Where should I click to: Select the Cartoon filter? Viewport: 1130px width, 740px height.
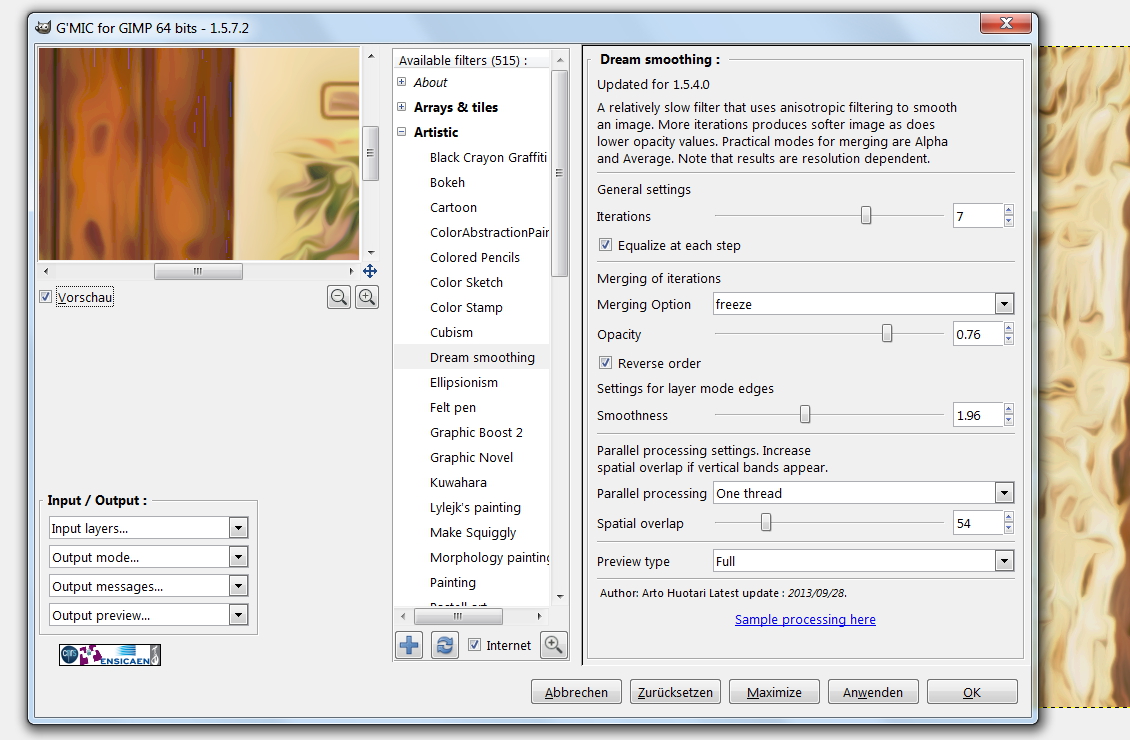pos(453,208)
